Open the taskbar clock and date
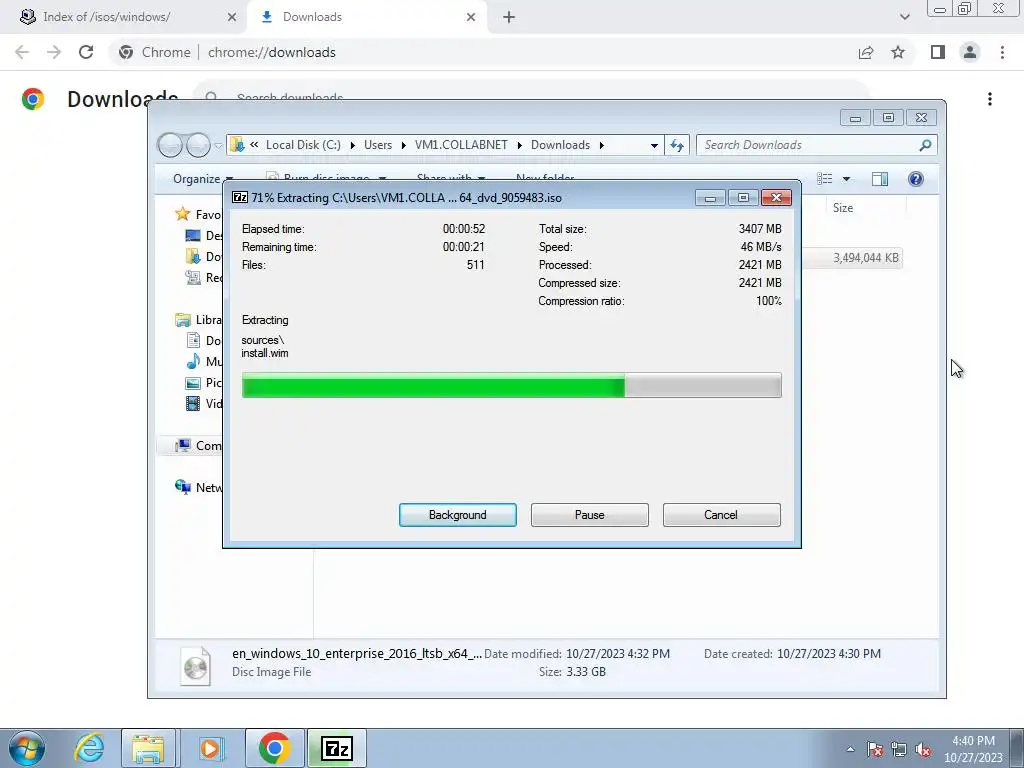The height and width of the screenshot is (768, 1024). 973,749
